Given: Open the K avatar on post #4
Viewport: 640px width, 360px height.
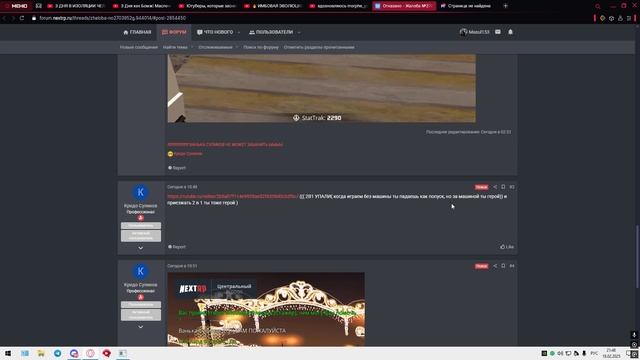Looking at the screenshot, I should [140, 271].
